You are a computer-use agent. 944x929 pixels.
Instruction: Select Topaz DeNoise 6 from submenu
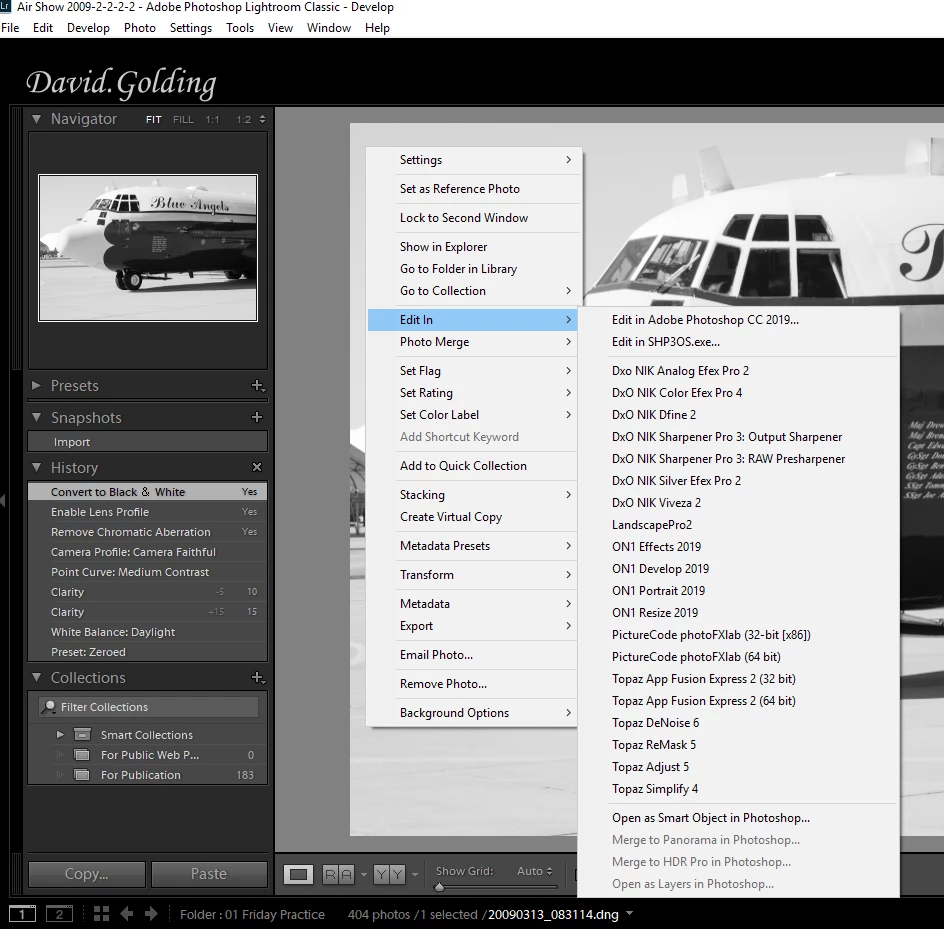pos(738,722)
